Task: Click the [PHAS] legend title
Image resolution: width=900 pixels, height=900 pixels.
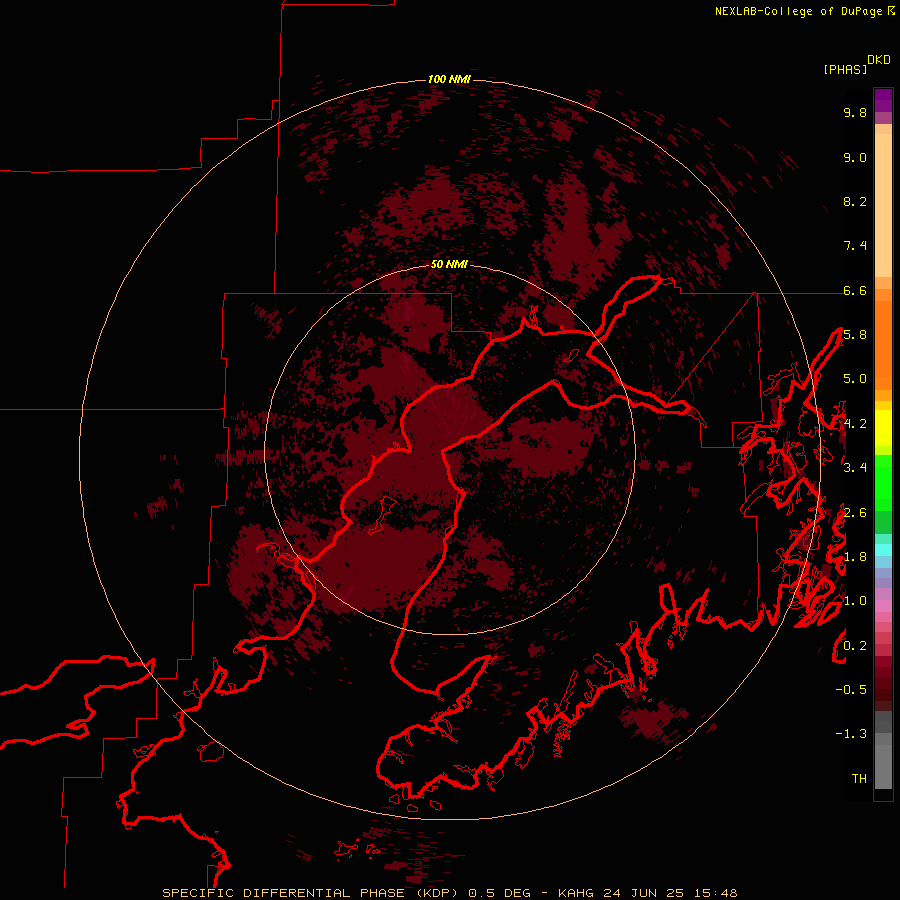Action: pyautogui.click(x=845, y=70)
